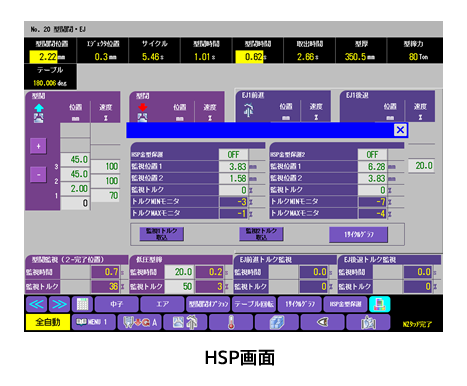Click 型締力 80 Ton readout
This screenshot has height=386, width=467.
pyautogui.click(x=418, y=57)
